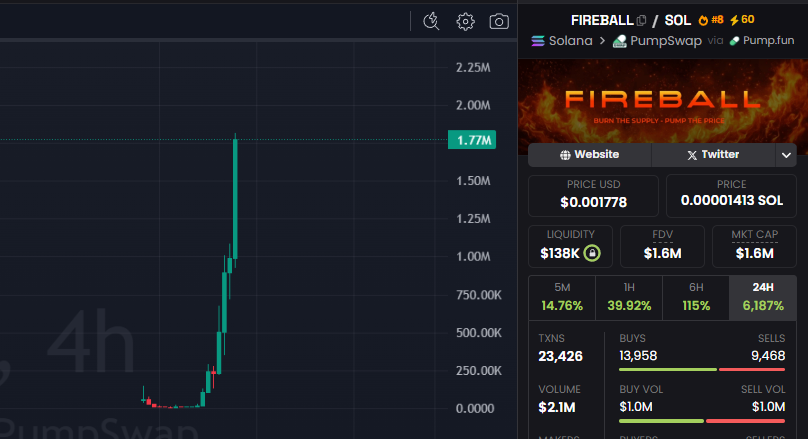Open the token Twitter link

tap(713, 155)
